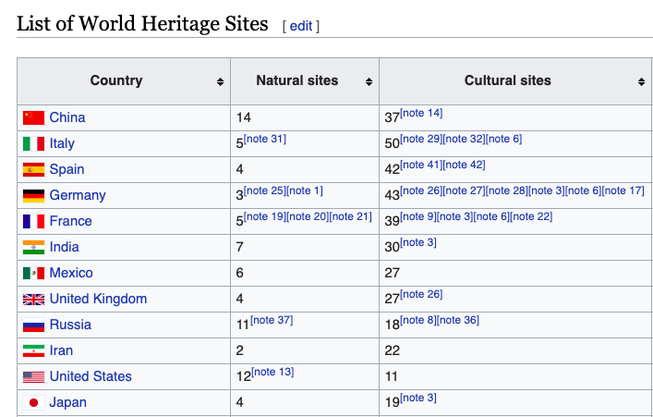Go to the United States article
The image size is (653, 417).
pos(90,377)
